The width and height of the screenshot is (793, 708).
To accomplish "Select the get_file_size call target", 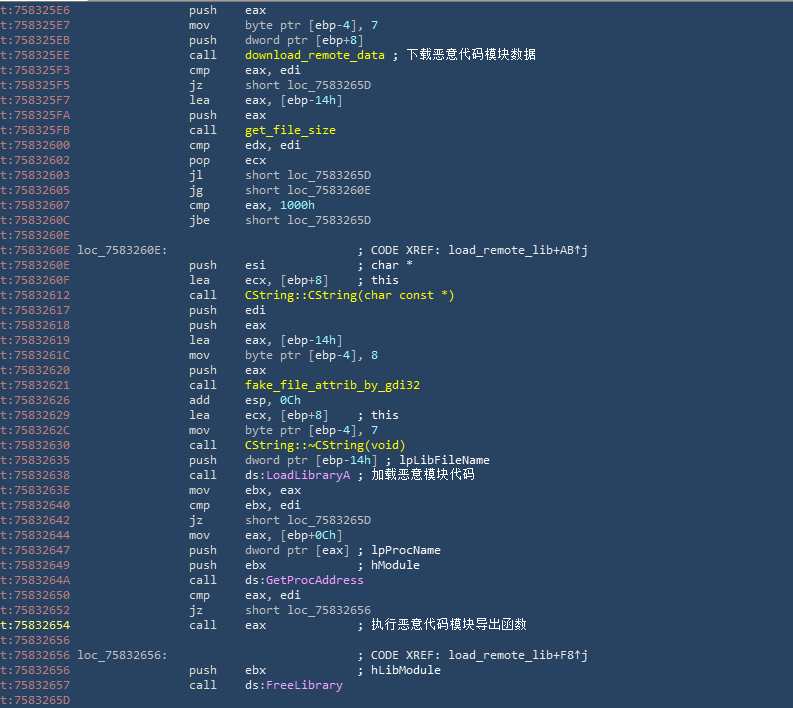I will point(290,130).
